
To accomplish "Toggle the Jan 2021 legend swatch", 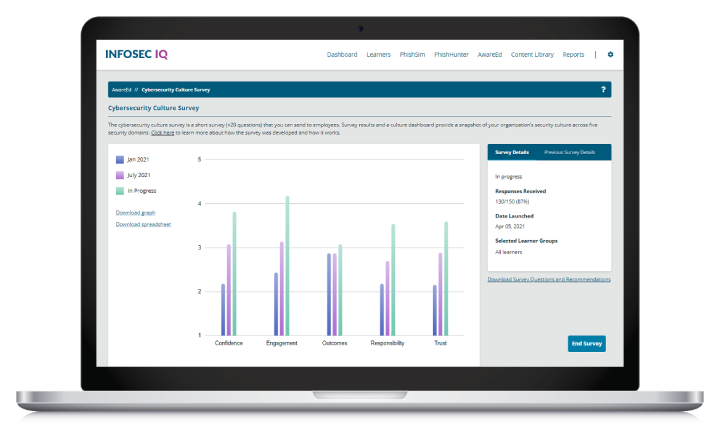I will tap(120, 159).
